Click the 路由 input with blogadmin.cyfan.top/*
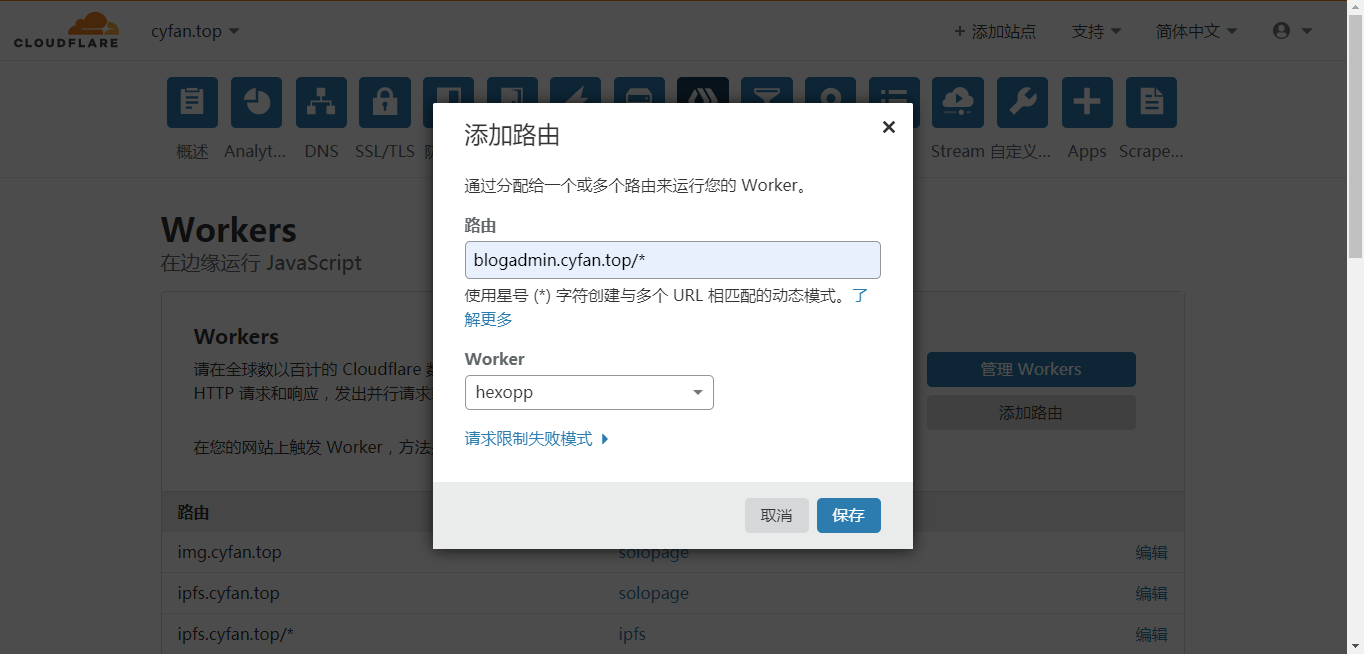This screenshot has width=1364, height=654. tap(672, 260)
